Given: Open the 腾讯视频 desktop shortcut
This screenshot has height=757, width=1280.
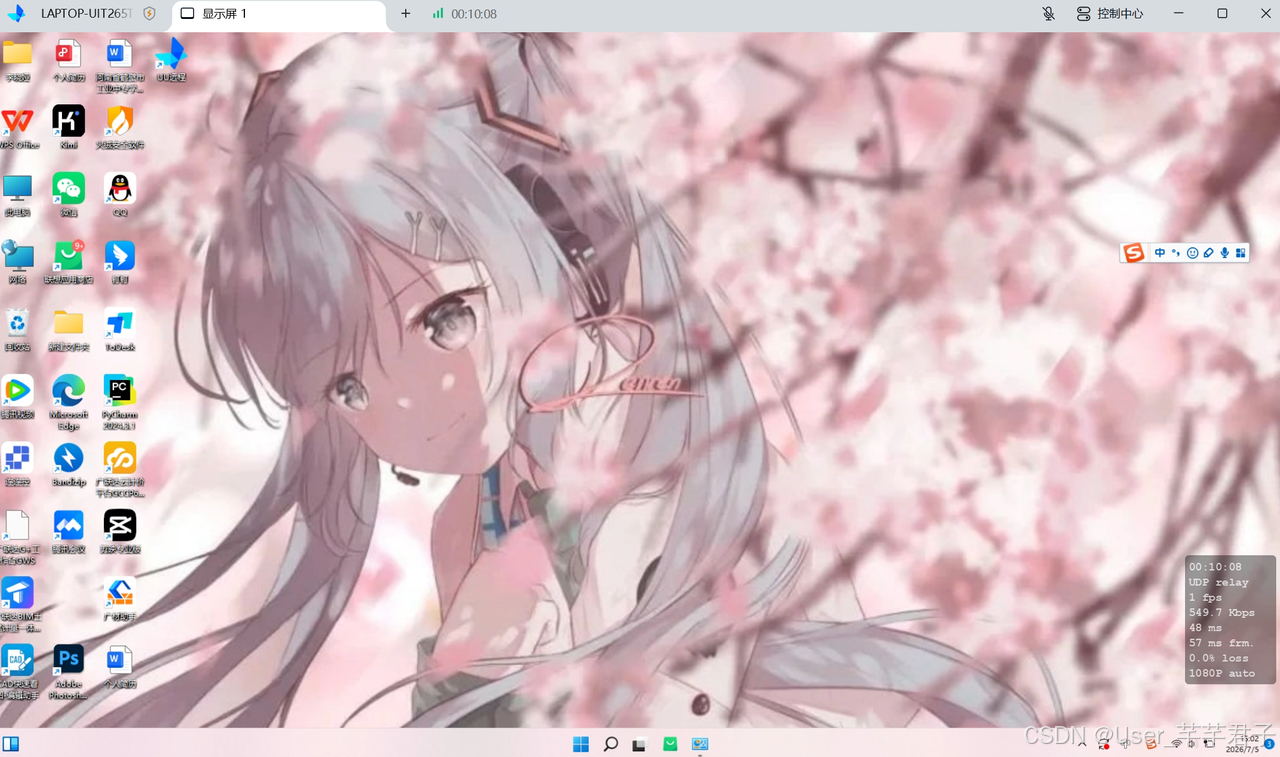Looking at the screenshot, I should 18,397.
